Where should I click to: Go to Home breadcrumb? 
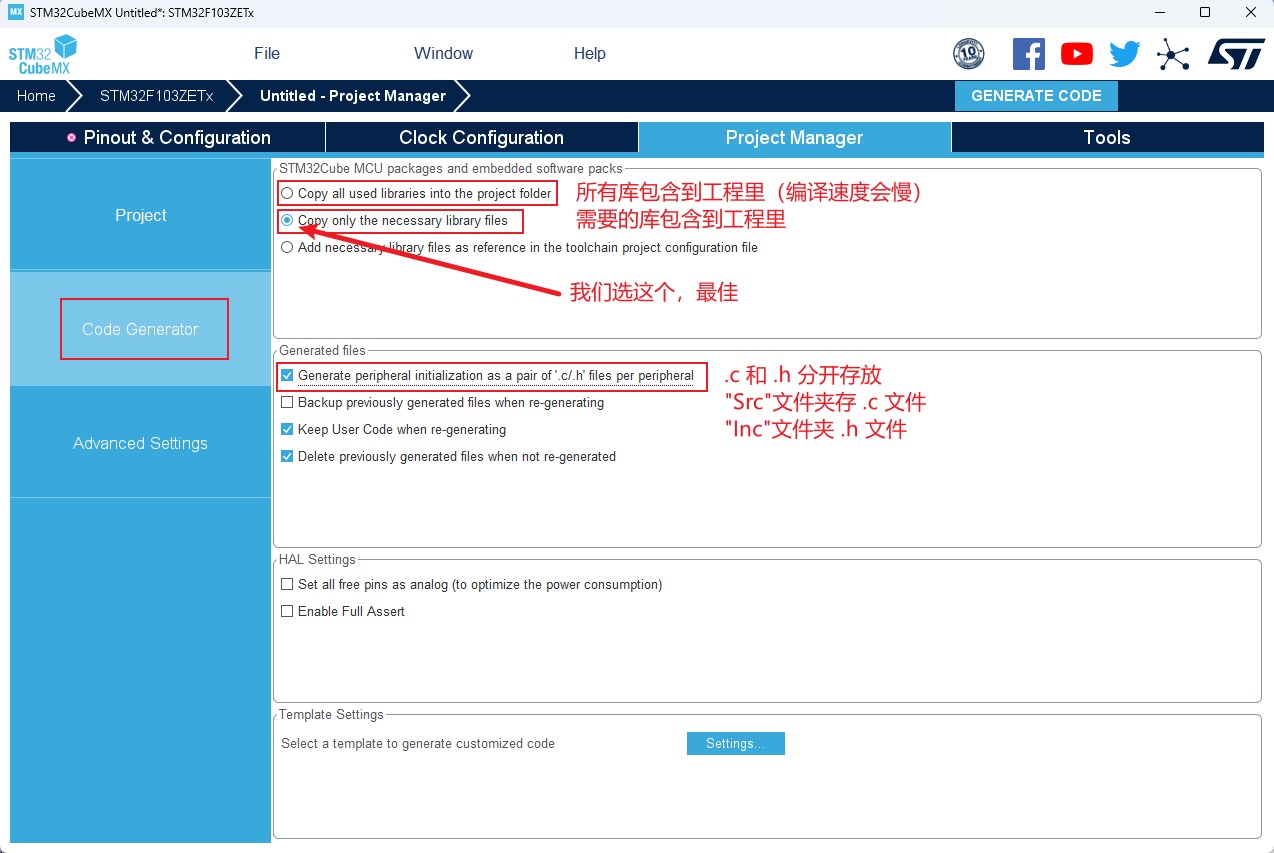(x=36, y=96)
